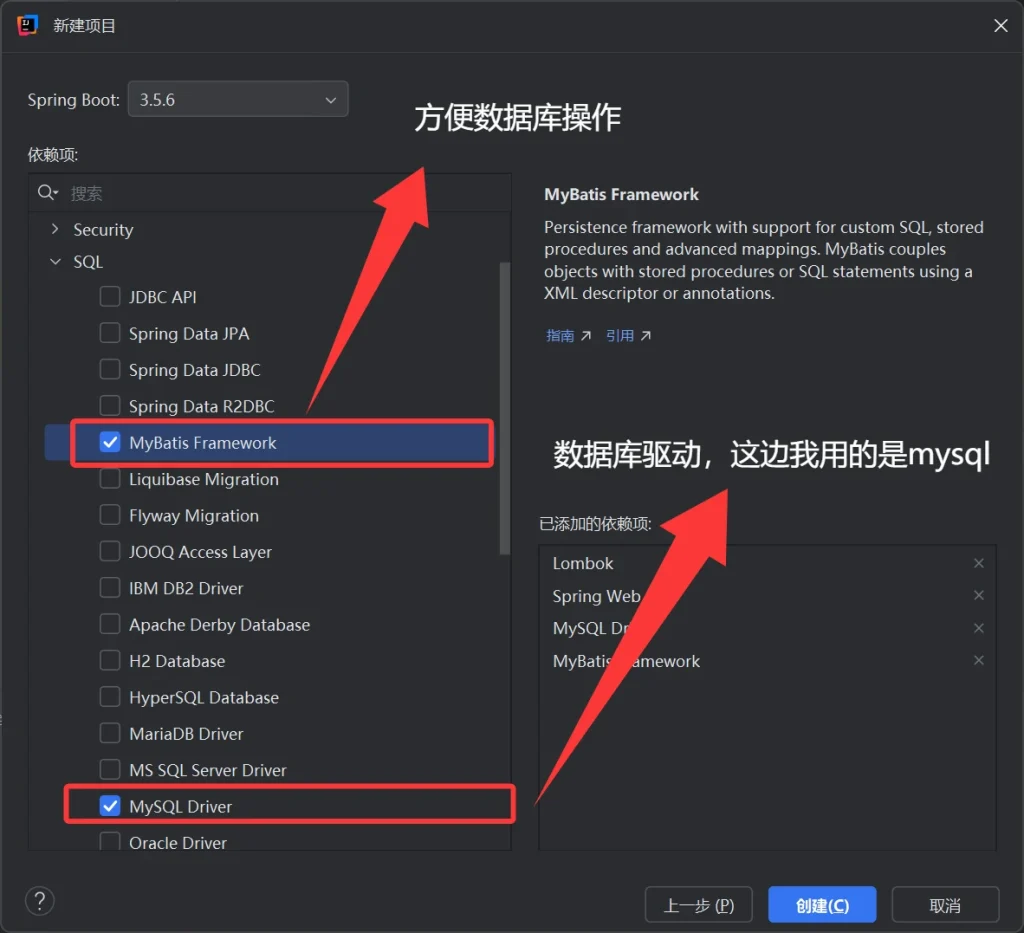Remove MyBatis Framework from added list
1024x933 pixels.
coord(978,660)
